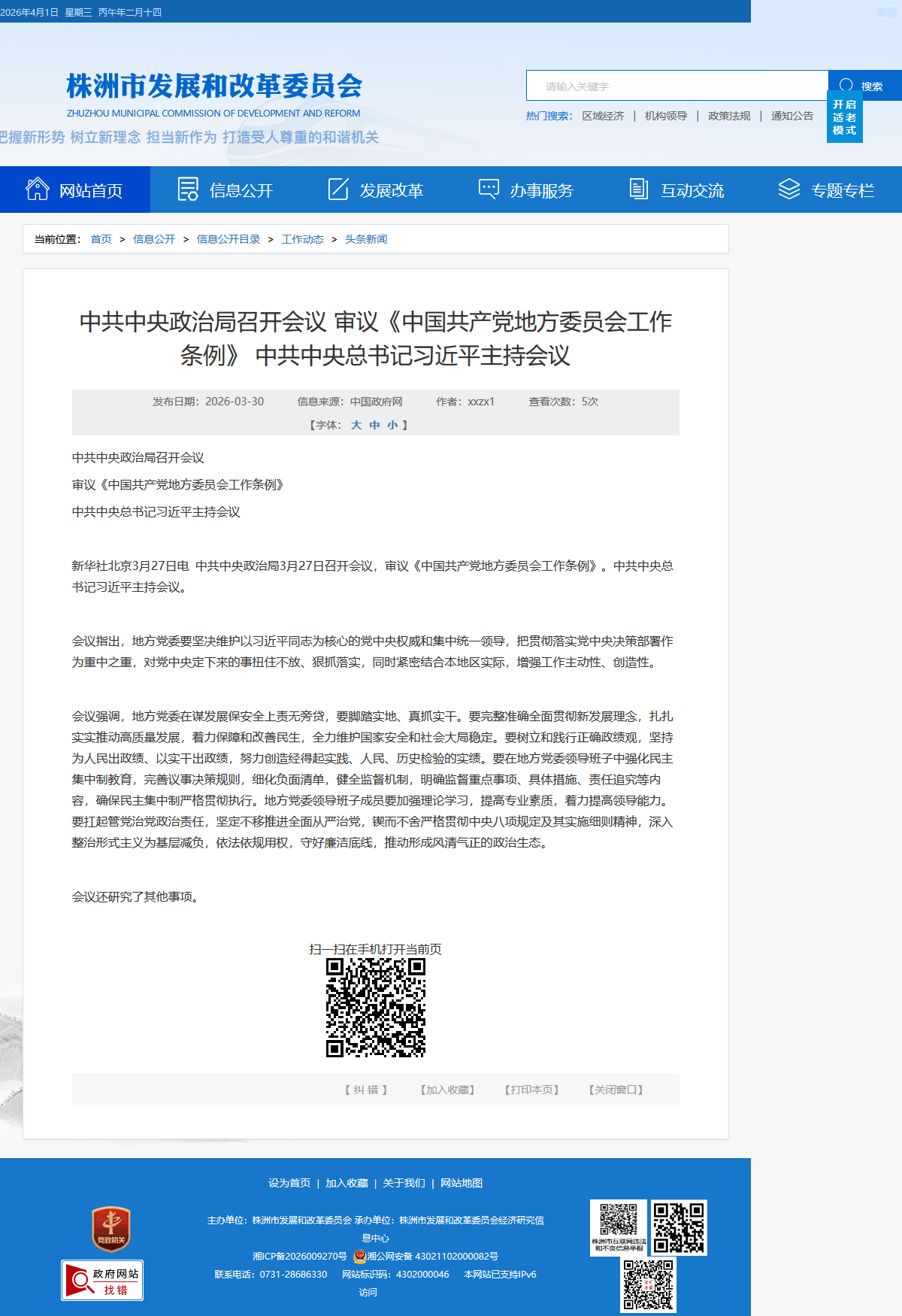This screenshot has height=1316, width=902.
Task: Set font size to 大 (large)
Action: 356,425
